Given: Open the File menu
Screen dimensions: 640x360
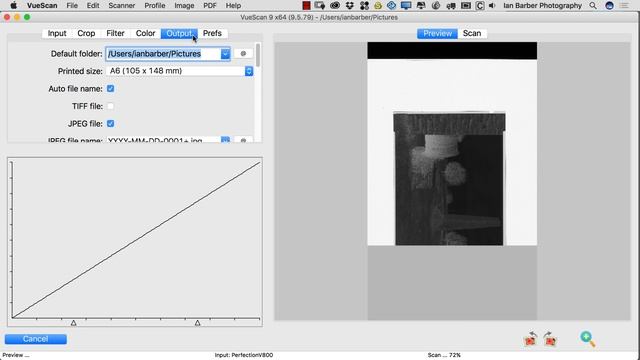Looking at the screenshot, I should (72, 6).
